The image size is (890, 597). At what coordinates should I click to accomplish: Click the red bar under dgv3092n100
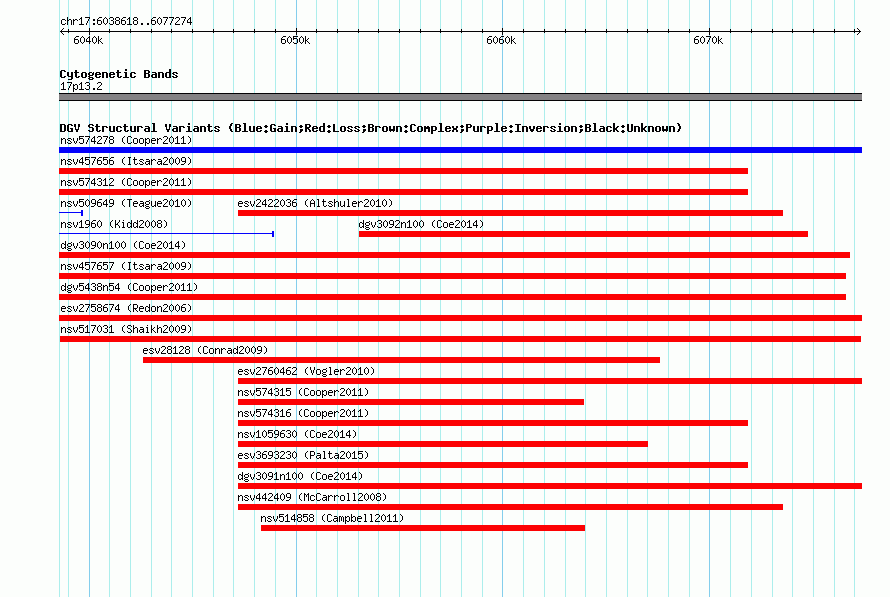(x=583, y=234)
